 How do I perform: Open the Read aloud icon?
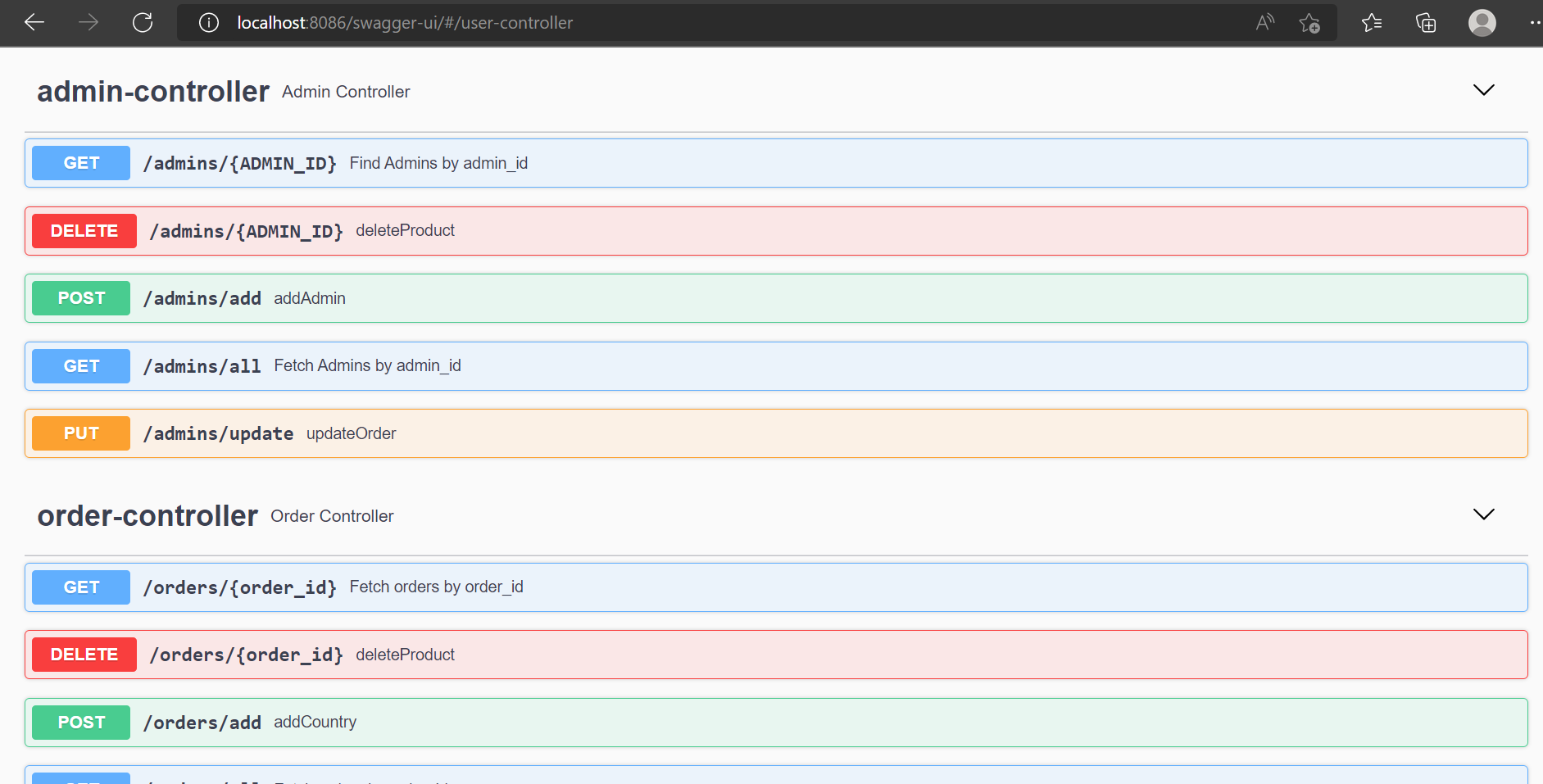click(x=1265, y=23)
